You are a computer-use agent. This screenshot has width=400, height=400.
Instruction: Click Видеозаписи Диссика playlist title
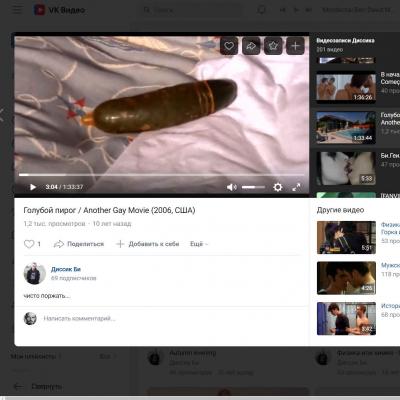tap(345, 41)
